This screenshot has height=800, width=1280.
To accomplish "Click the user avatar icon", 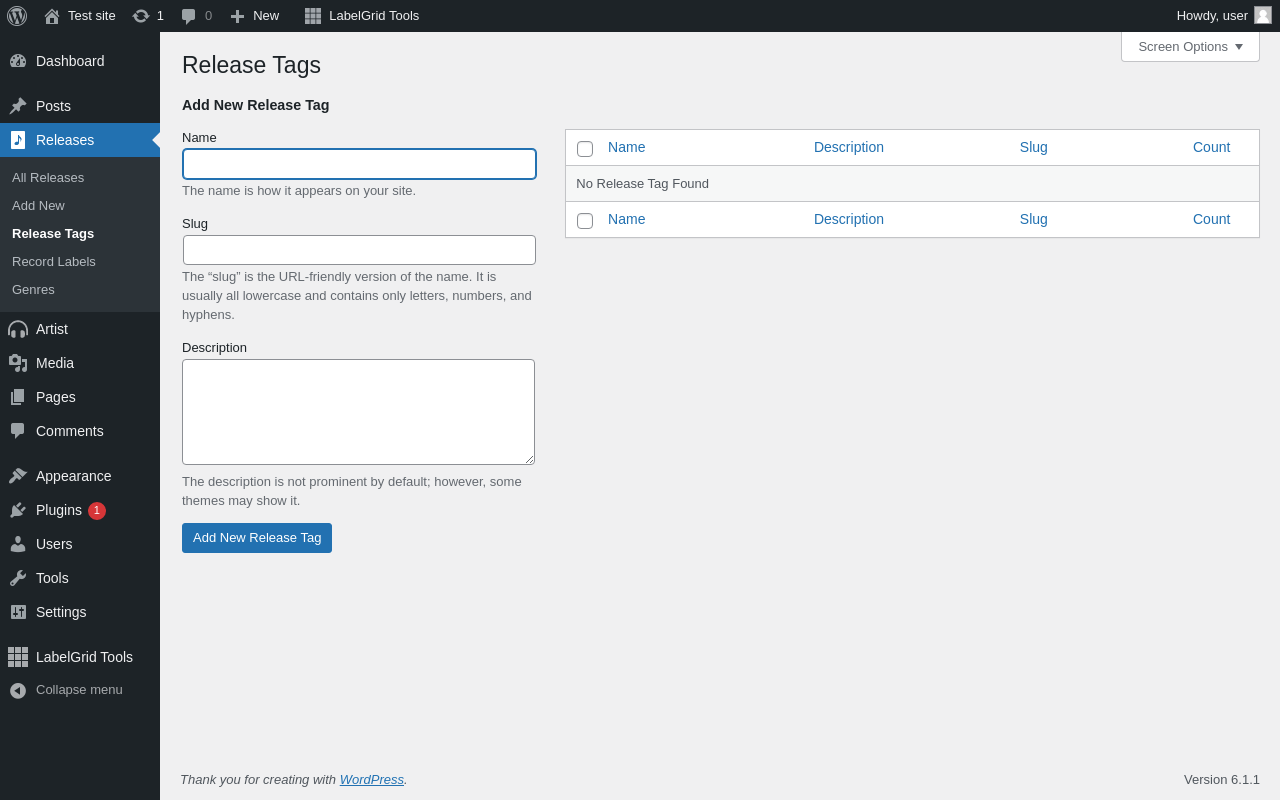I will coord(1263,15).
